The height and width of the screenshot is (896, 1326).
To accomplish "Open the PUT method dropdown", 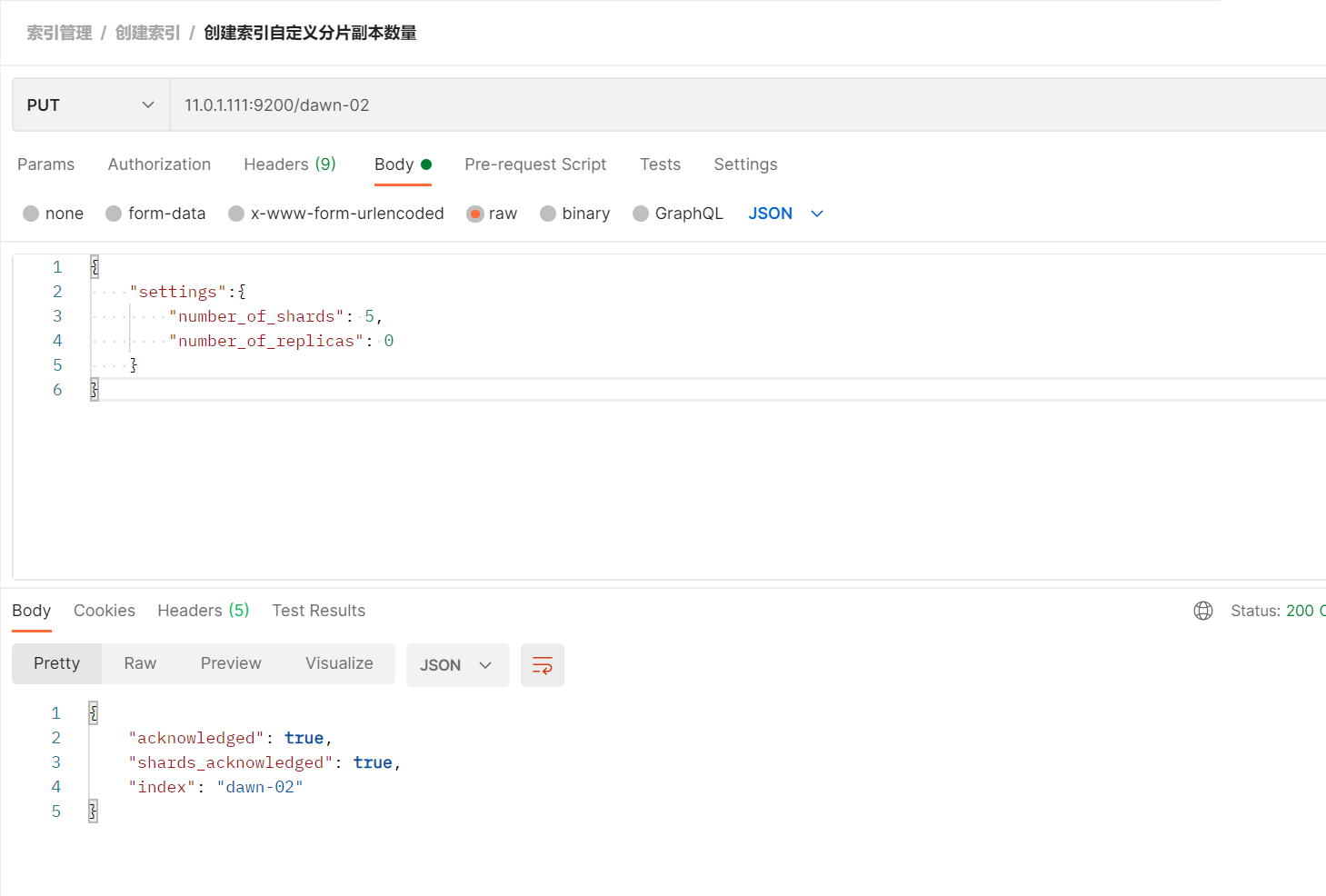I will tap(91, 105).
